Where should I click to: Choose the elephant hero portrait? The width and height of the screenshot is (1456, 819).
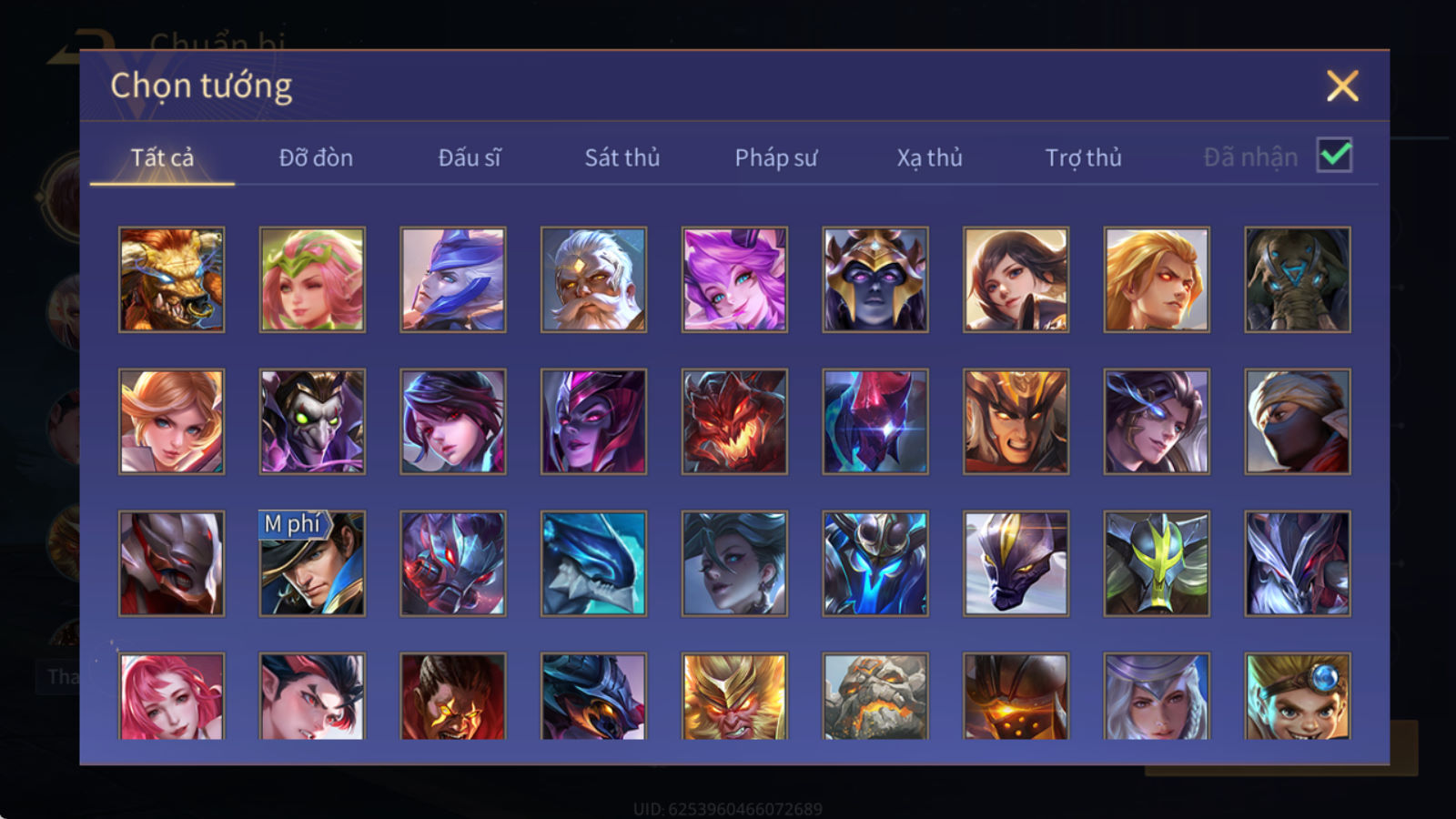1298,279
